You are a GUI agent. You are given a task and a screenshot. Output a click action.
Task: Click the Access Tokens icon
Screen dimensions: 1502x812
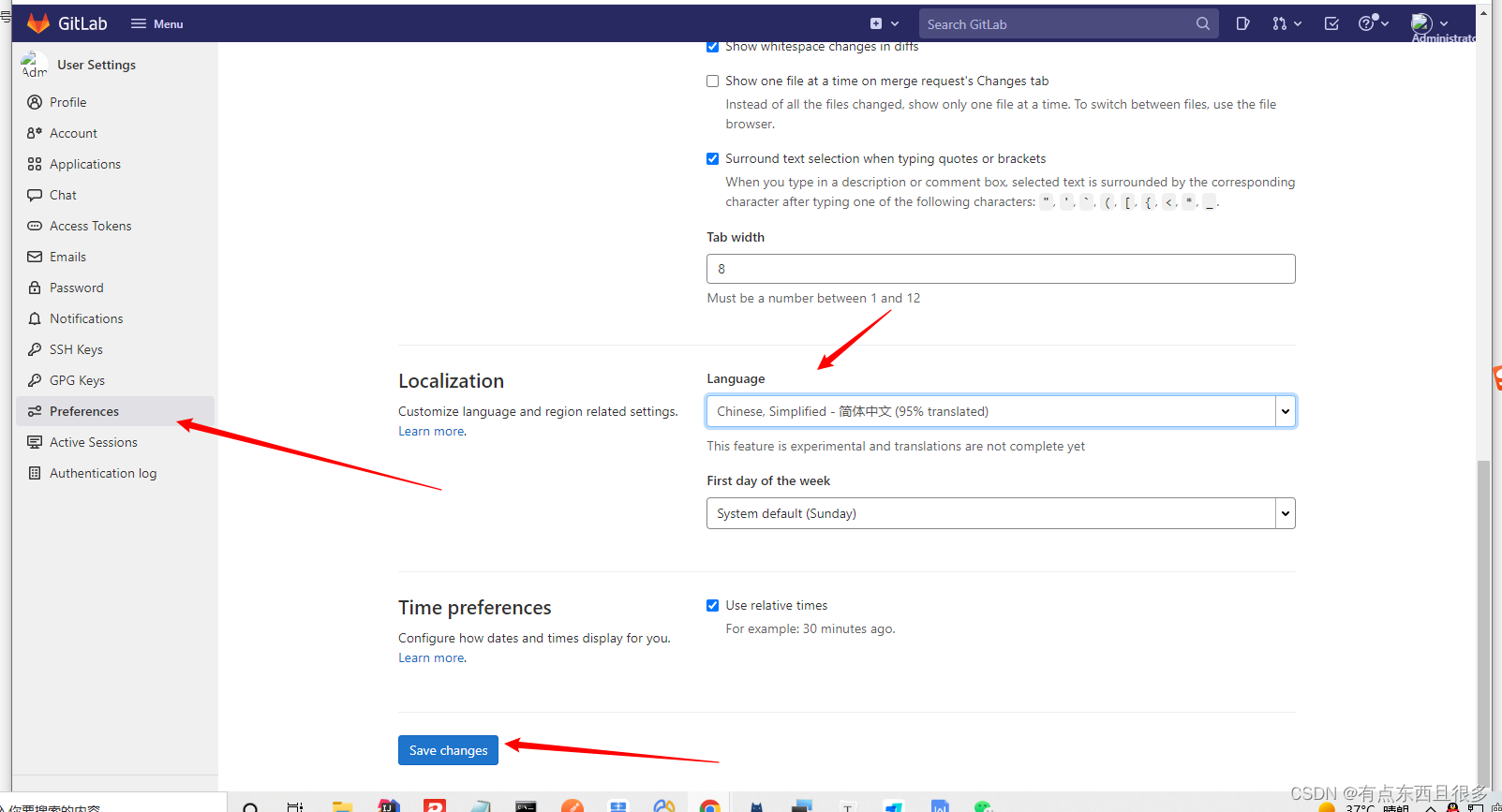tap(35, 226)
